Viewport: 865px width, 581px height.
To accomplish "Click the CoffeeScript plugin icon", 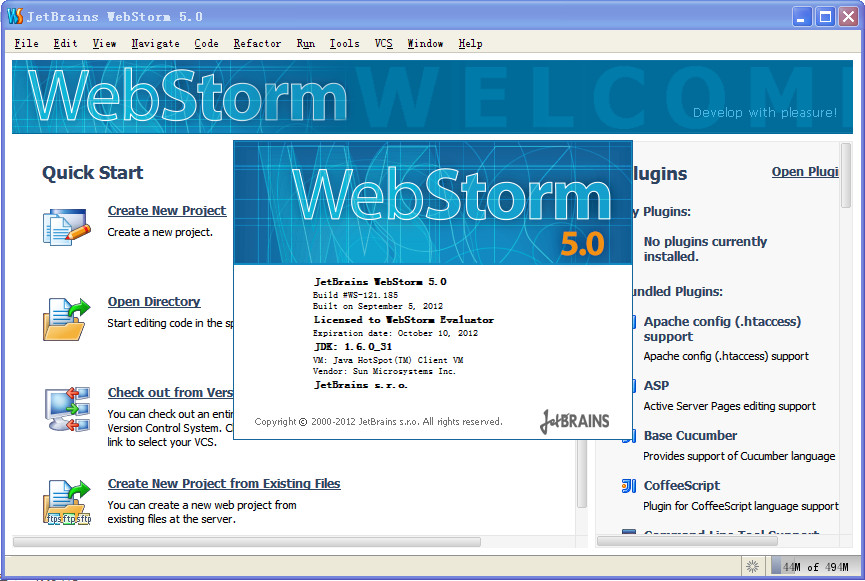I will (628, 486).
